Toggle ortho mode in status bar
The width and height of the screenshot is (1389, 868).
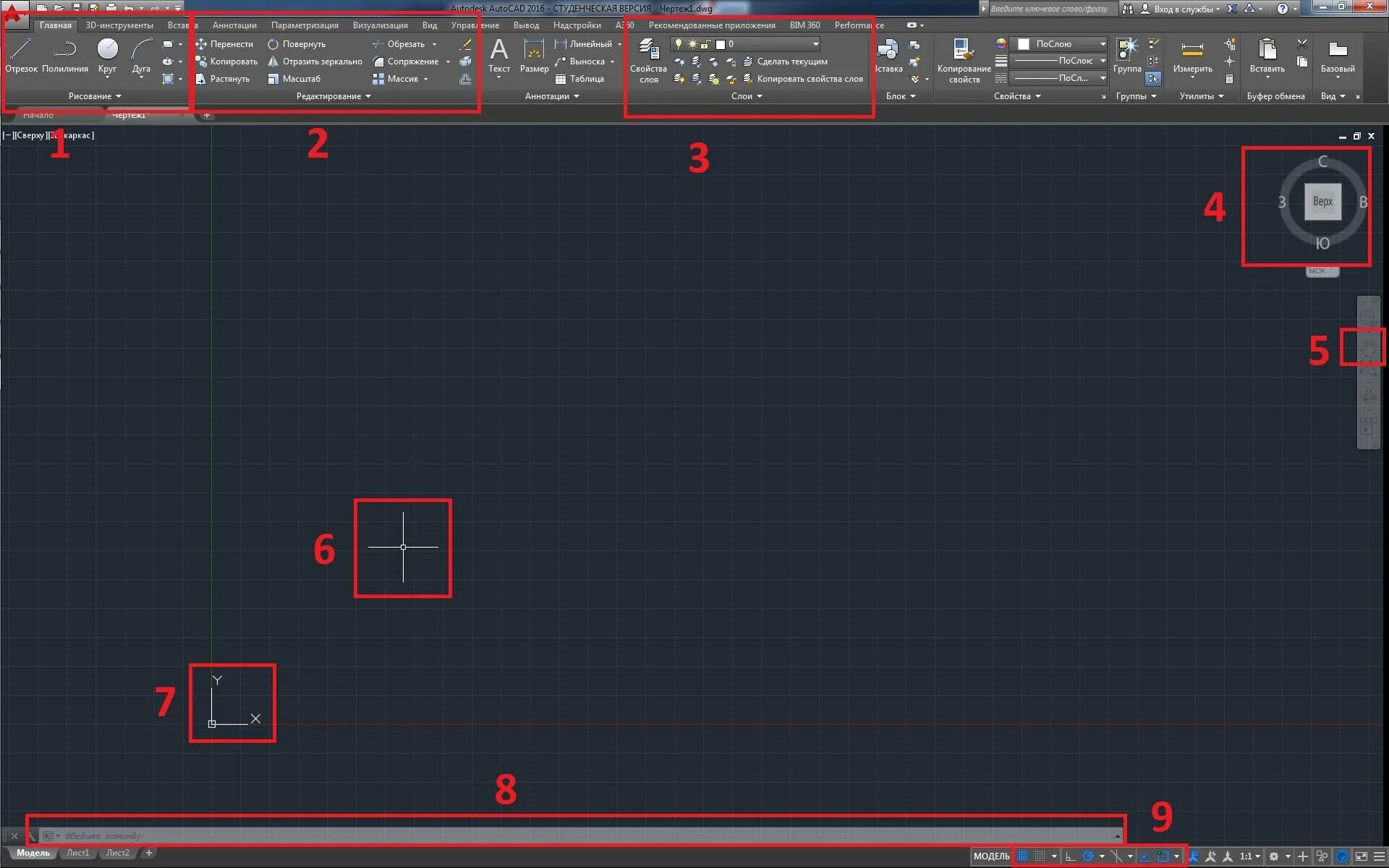pos(1071,856)
